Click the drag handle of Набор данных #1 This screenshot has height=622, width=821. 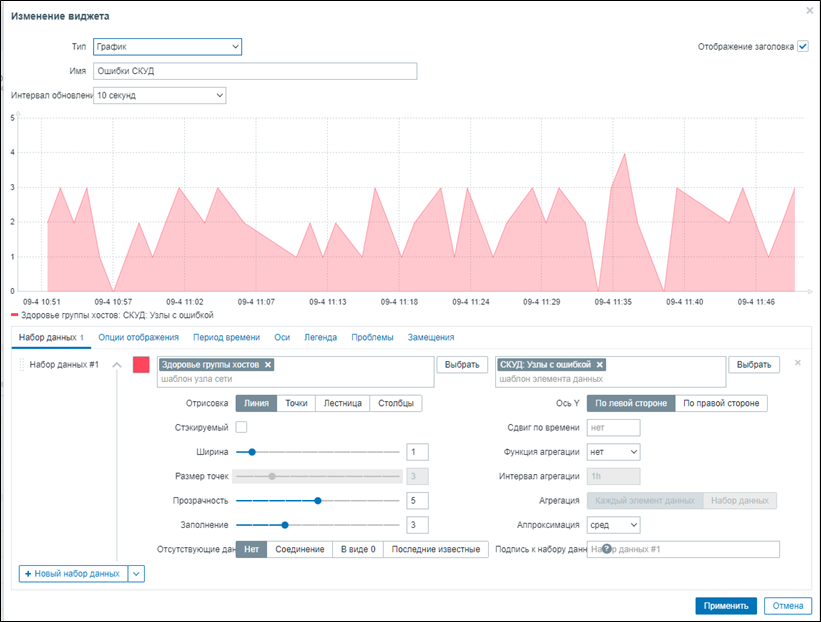click(x=21, y=365)
